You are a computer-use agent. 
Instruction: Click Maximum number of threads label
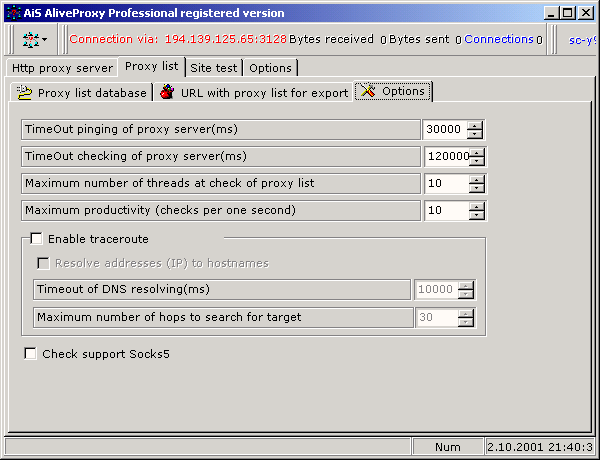(221, 183)
